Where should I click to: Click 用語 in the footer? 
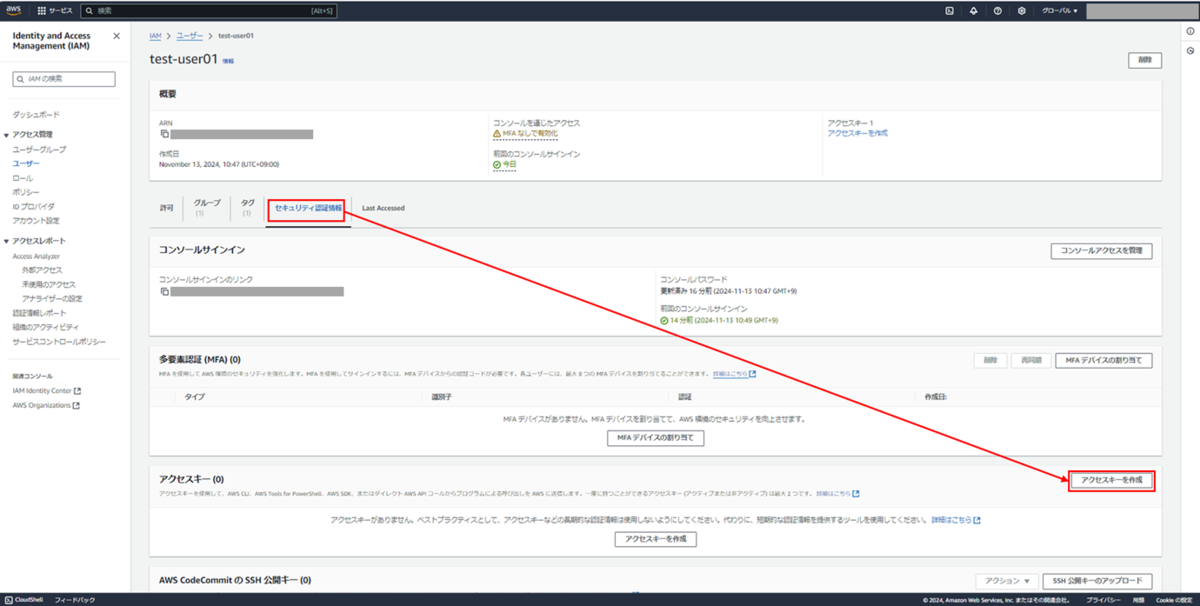[1139, 600]
